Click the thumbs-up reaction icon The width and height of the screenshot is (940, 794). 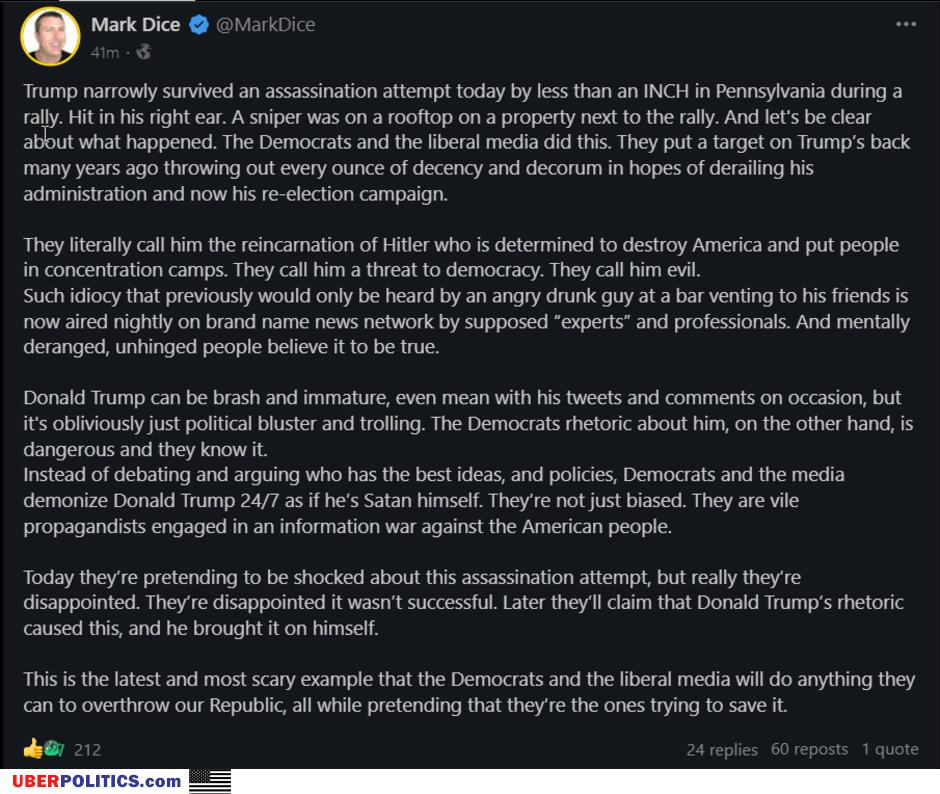coord(33,748)
